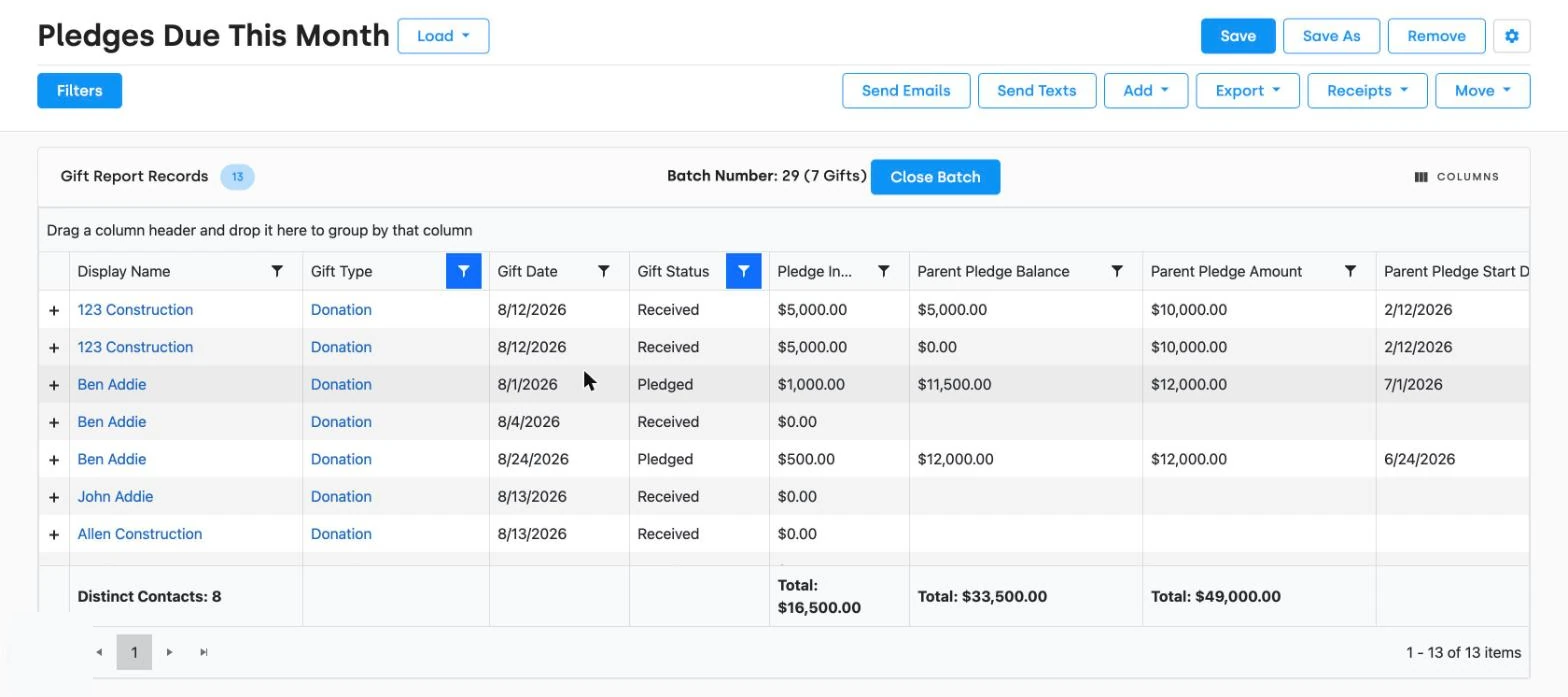The image size is (1568, 697).
Task: Open the settings gear icon
Action: (x=1511, y=36)
